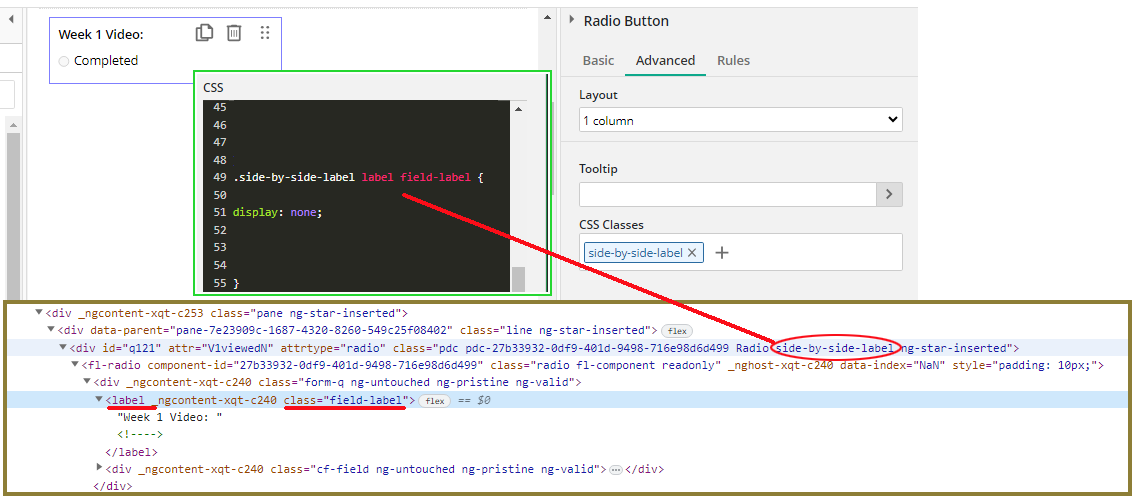Viewport: 1138px width, 500px height.
Task: Collapse the Radio Button panel header
Action: tap(571, 20)
